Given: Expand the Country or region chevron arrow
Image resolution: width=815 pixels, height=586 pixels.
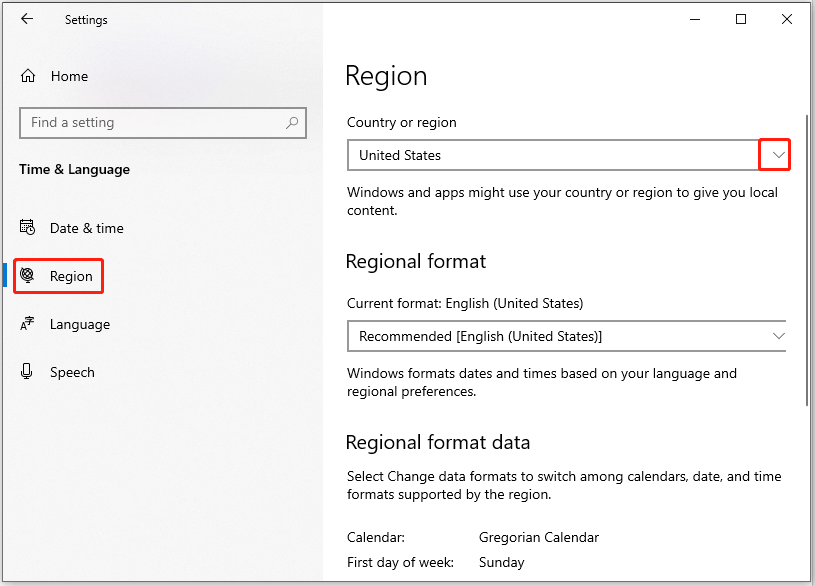Looking at the screenshot, I should click(x=775, y=155).
